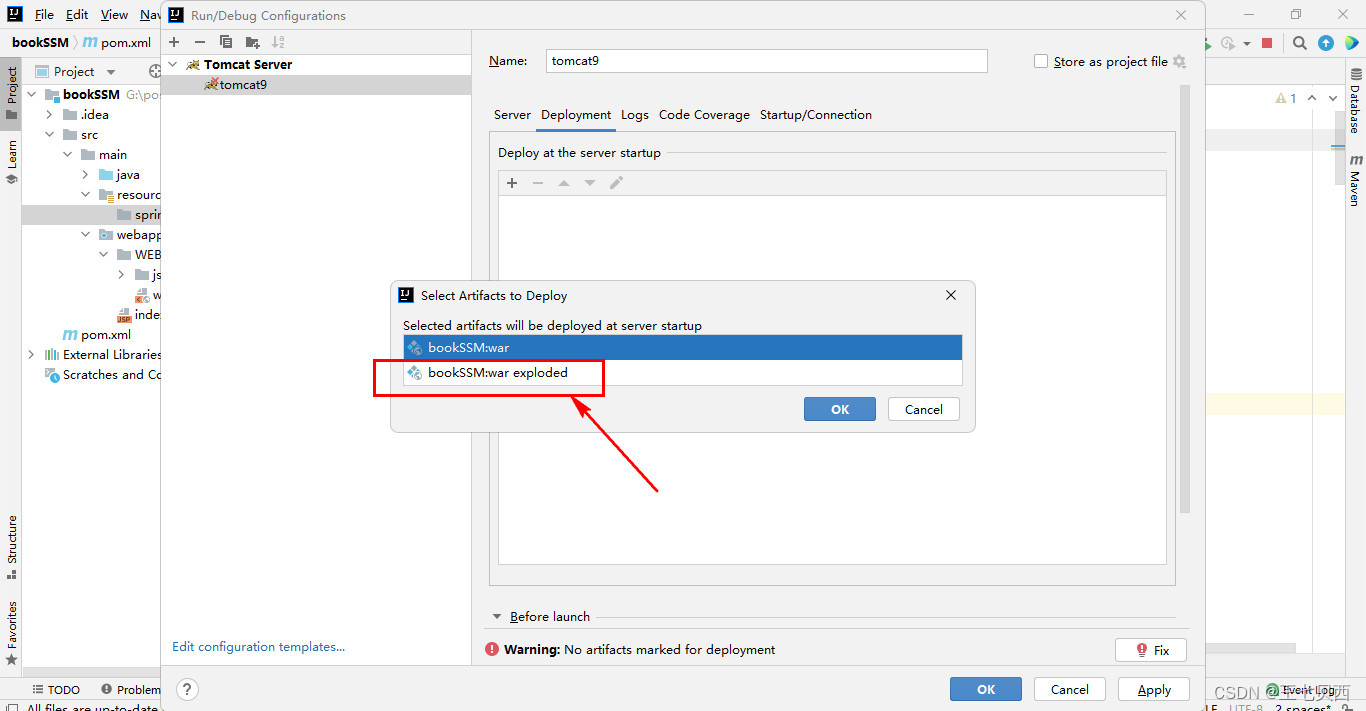Viewport: 1366px width, 711px height.
Task: Collapse the Before launch section
Action: [497, 617]
